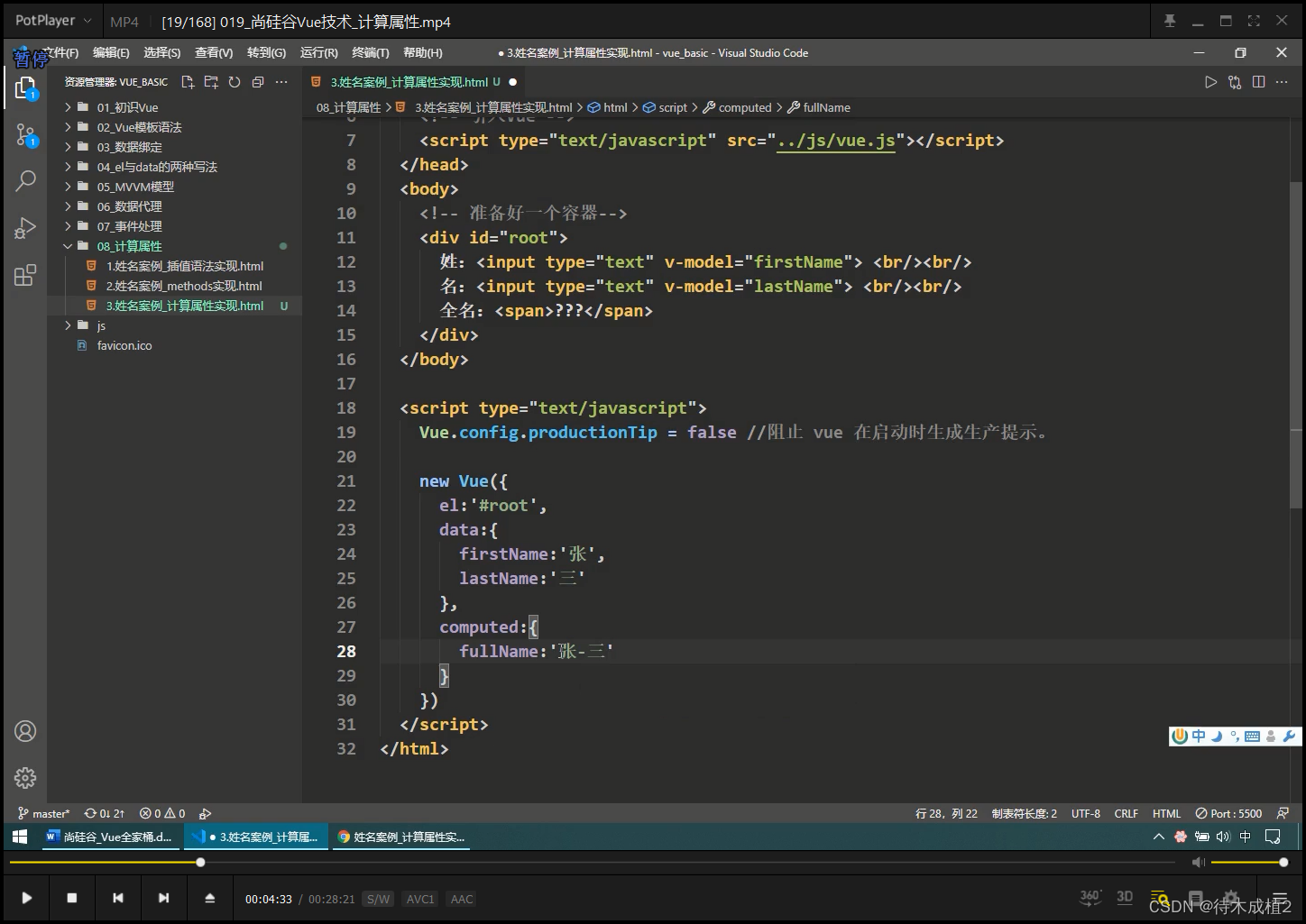Go to the previous video in PotPlayer
The width and height of the screenshot is (1306, 924).
pyautogui.click(x=118, y=898)
